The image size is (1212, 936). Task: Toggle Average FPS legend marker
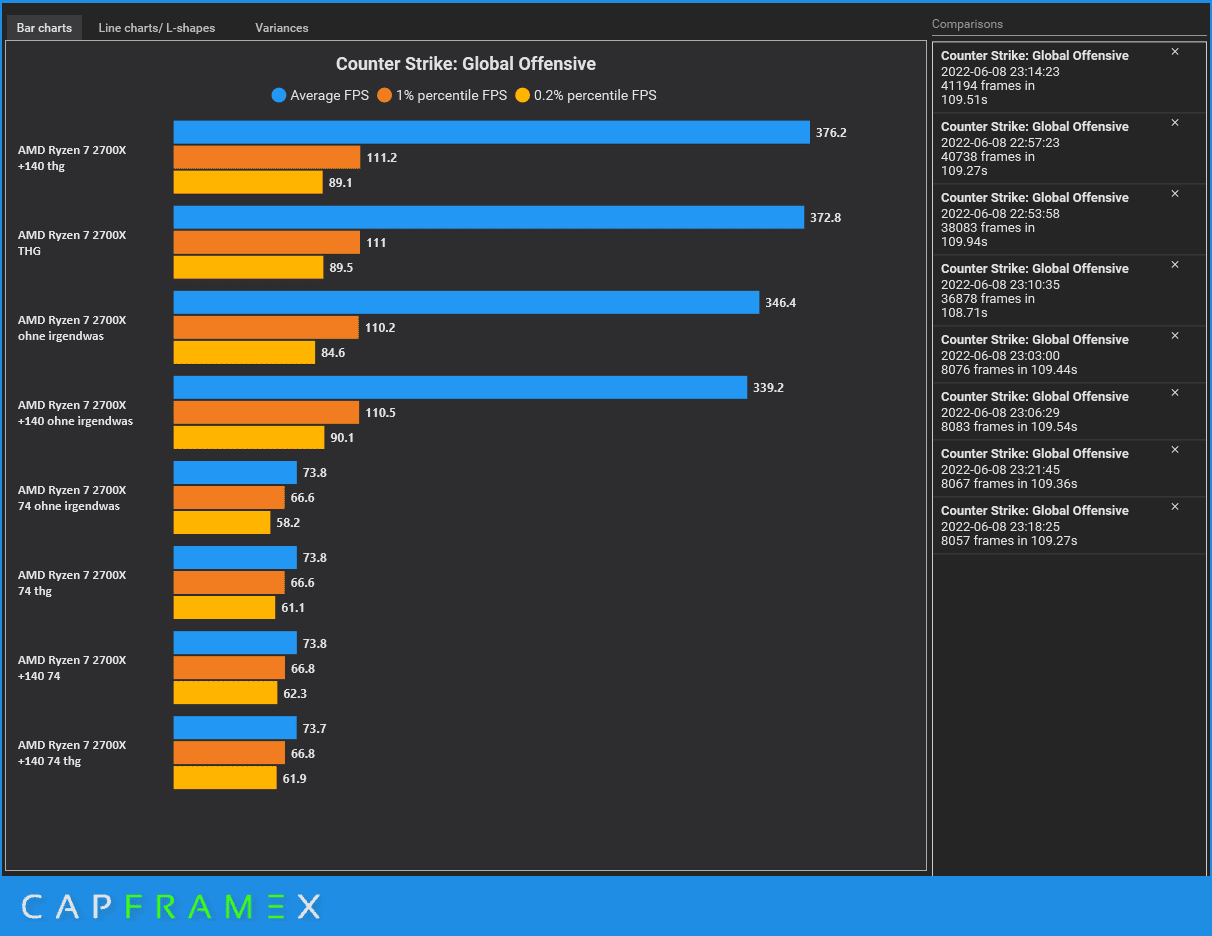pyautogui.click(x=279, y=96)
